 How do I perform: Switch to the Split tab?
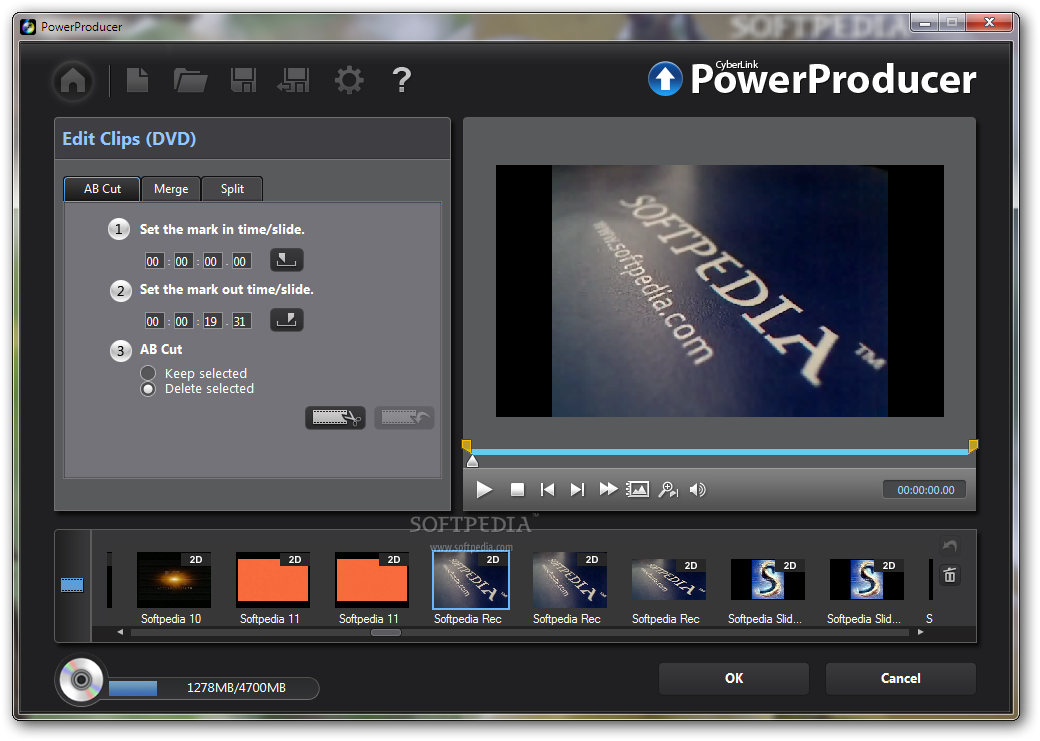coord(232,189)
